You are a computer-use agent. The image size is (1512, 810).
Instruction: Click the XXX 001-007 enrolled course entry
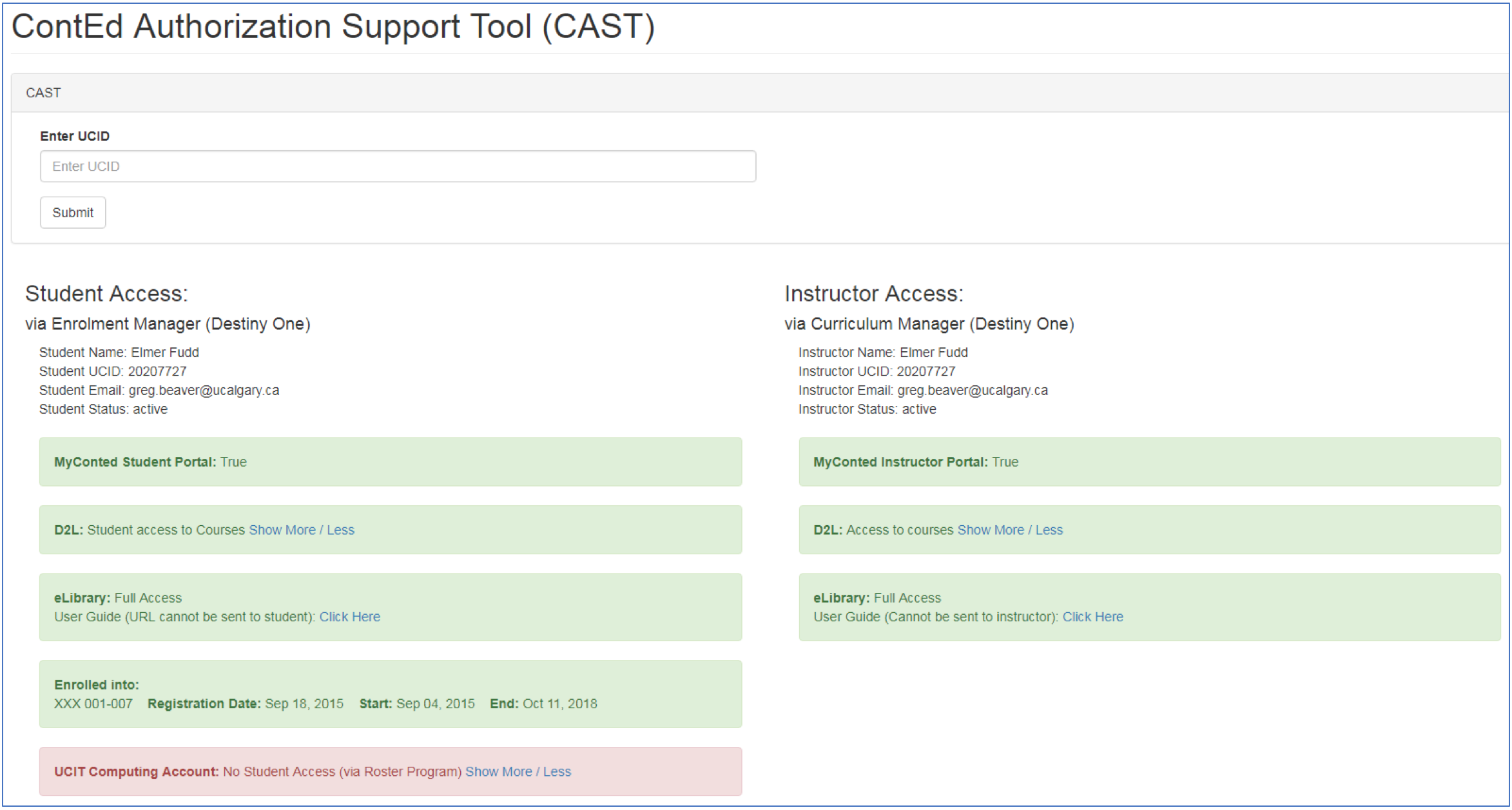point(93,704)
